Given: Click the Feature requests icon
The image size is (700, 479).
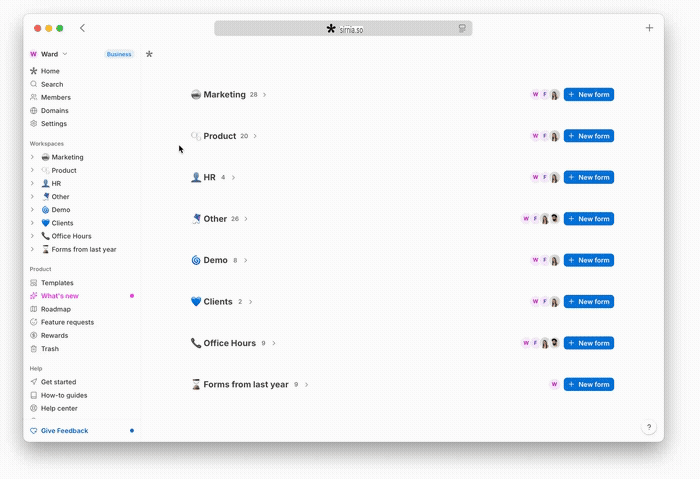Looking at the screenshot, I should click(33, 322).
